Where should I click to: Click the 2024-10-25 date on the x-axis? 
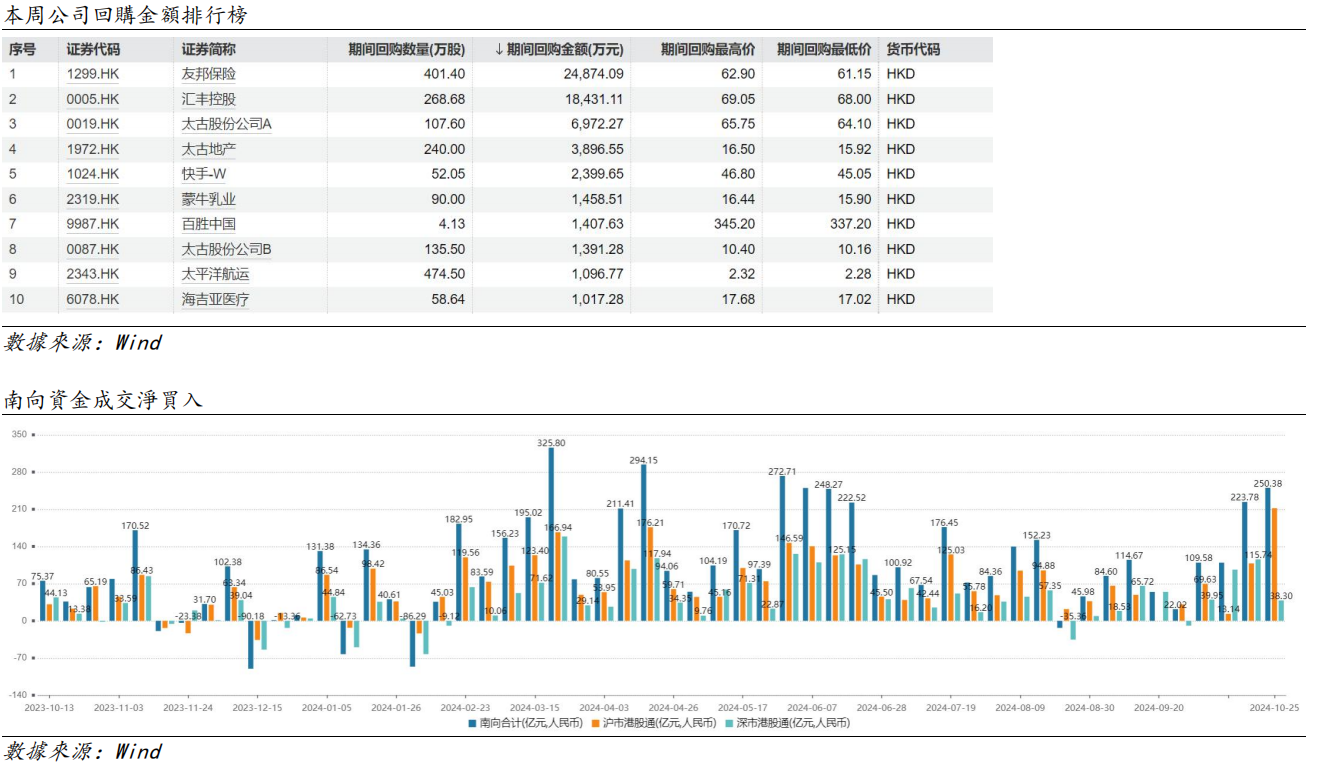click(x=1274, y=707)
